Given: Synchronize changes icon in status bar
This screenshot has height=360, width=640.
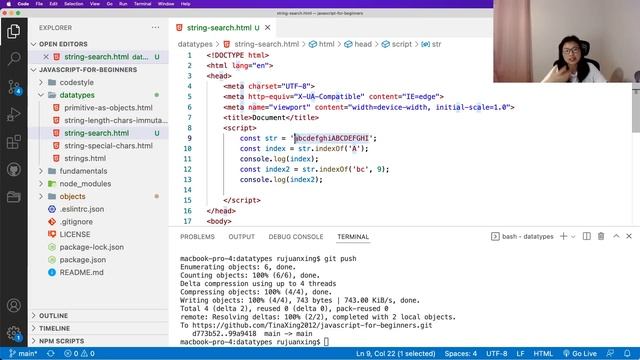Looking at the screenshot, I should point(51,353).
